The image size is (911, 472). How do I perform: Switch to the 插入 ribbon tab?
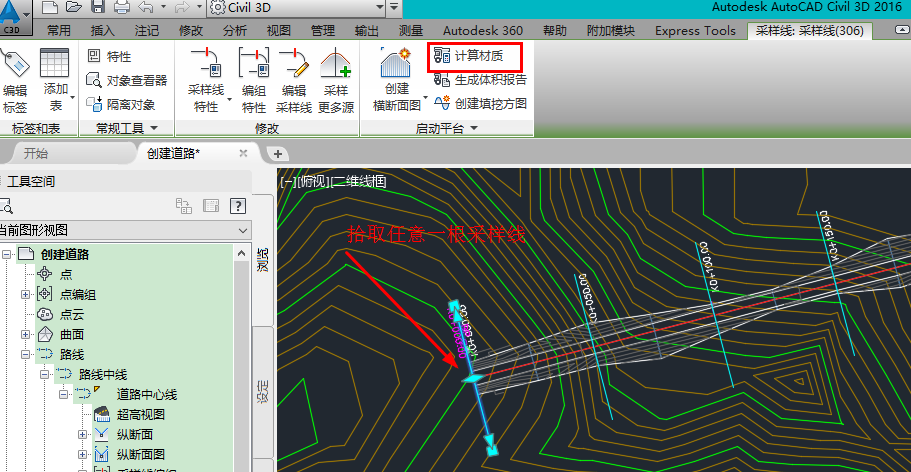click(x=103, y=31)
